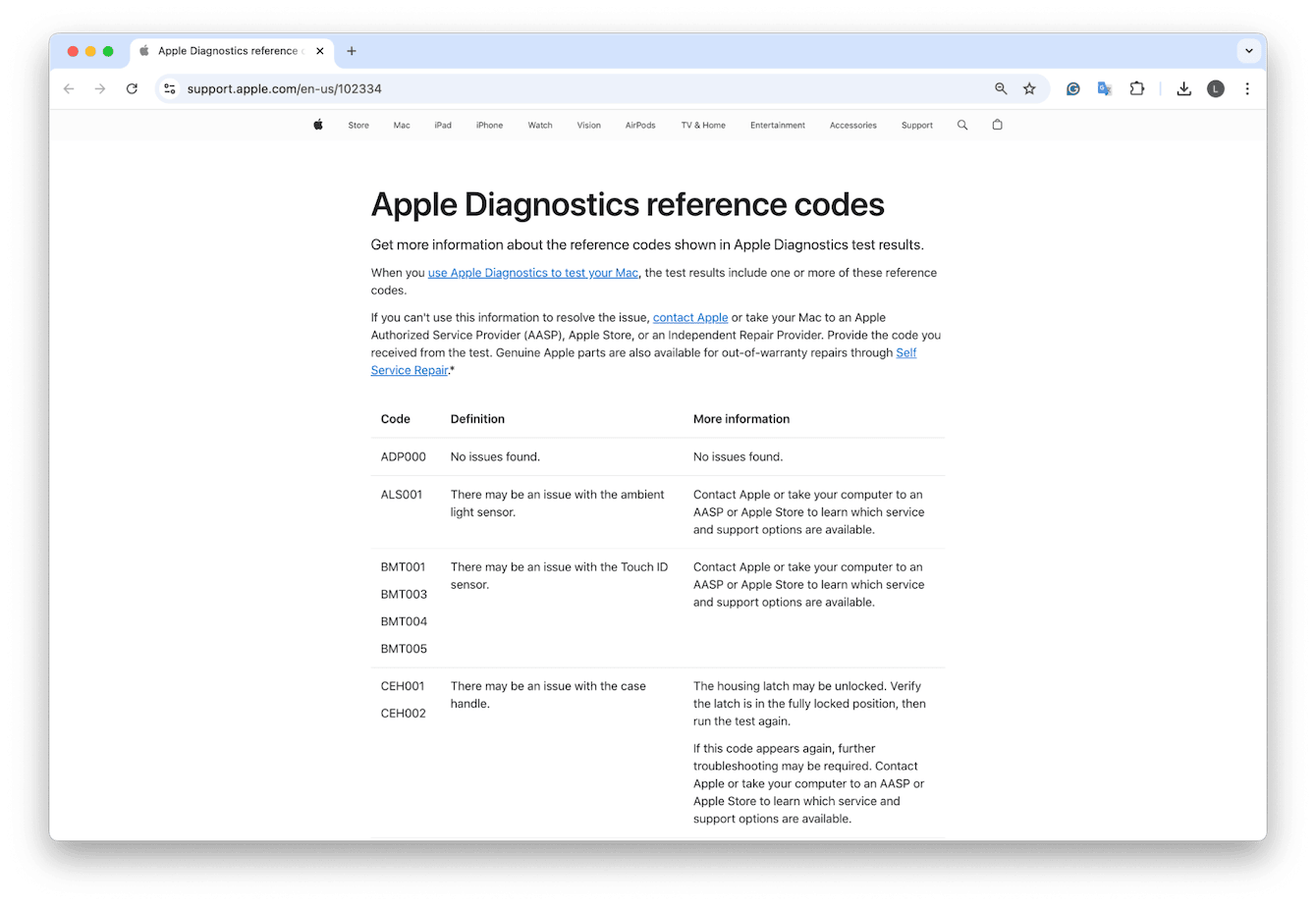Open the Google Translate extension icon
1316x906 pixels.
pos(1104,88)
